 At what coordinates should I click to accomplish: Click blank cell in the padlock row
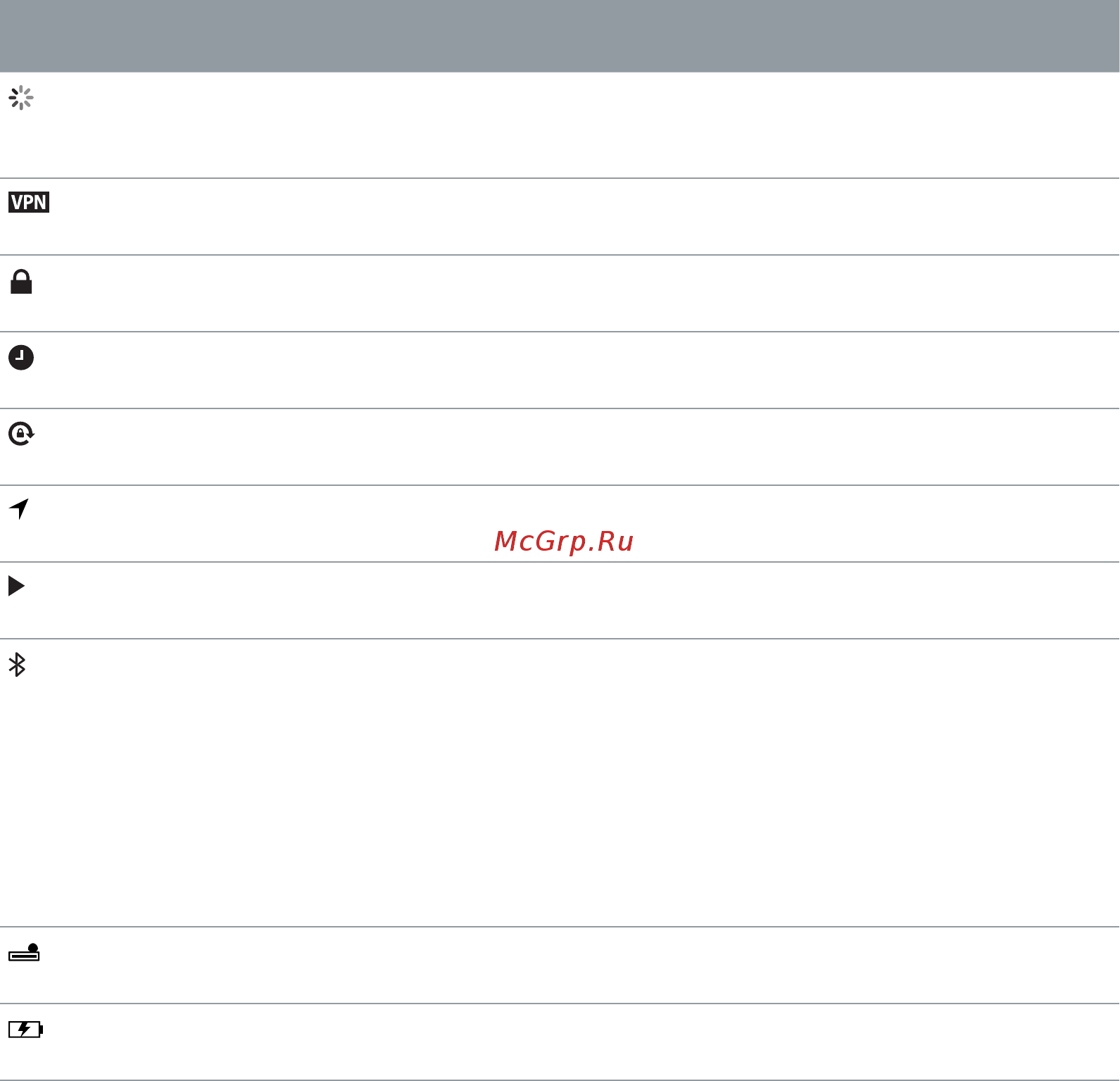584,294
